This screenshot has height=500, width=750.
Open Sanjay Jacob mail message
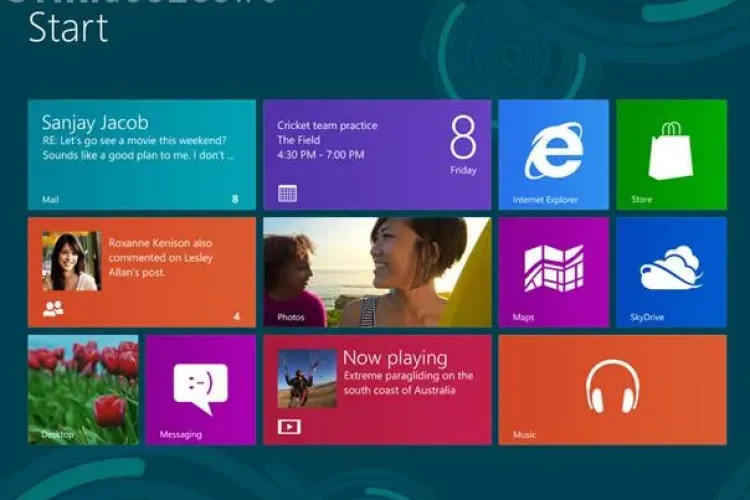[x=142, y=155]
